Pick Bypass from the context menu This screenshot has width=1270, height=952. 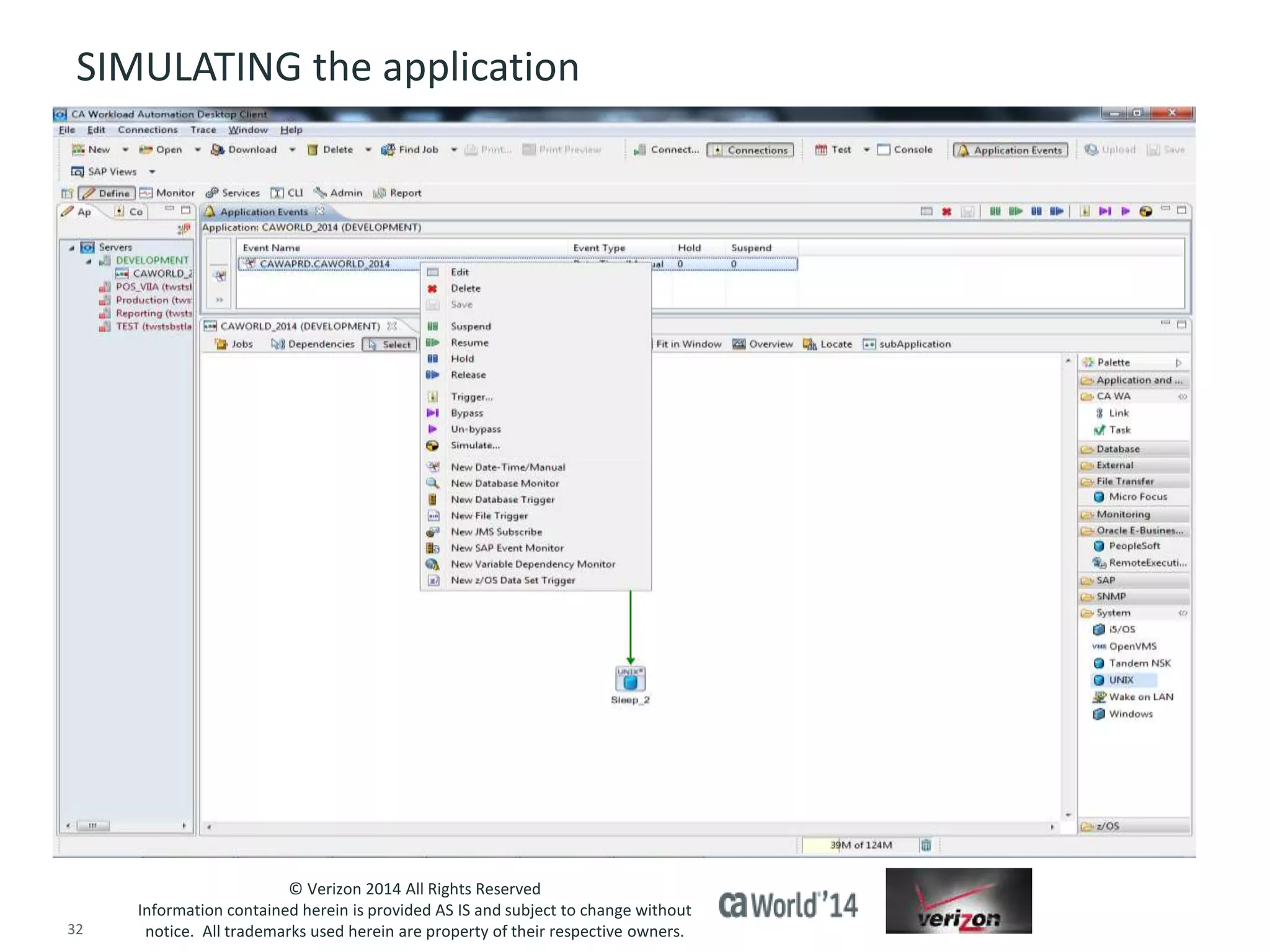[x=466, y=413]
